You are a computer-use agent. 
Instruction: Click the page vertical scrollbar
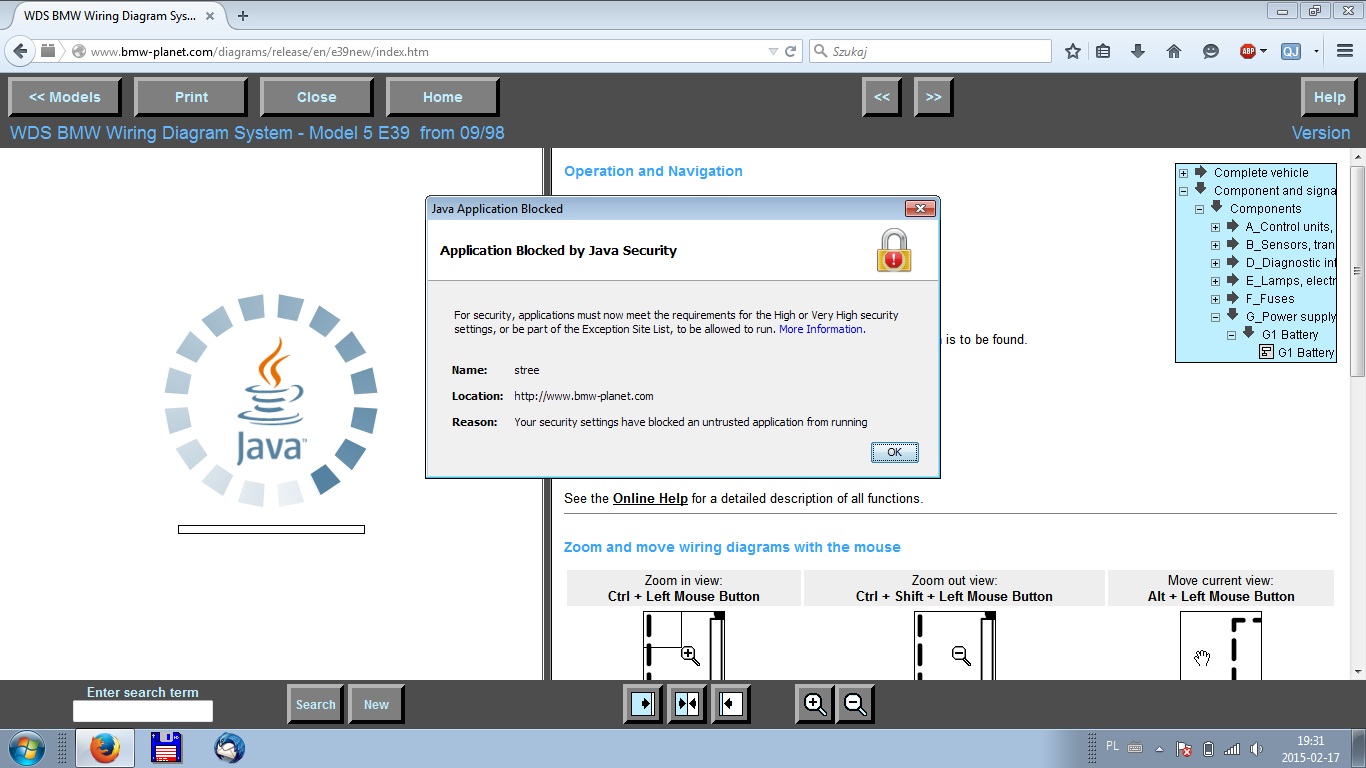point(1357,415)
